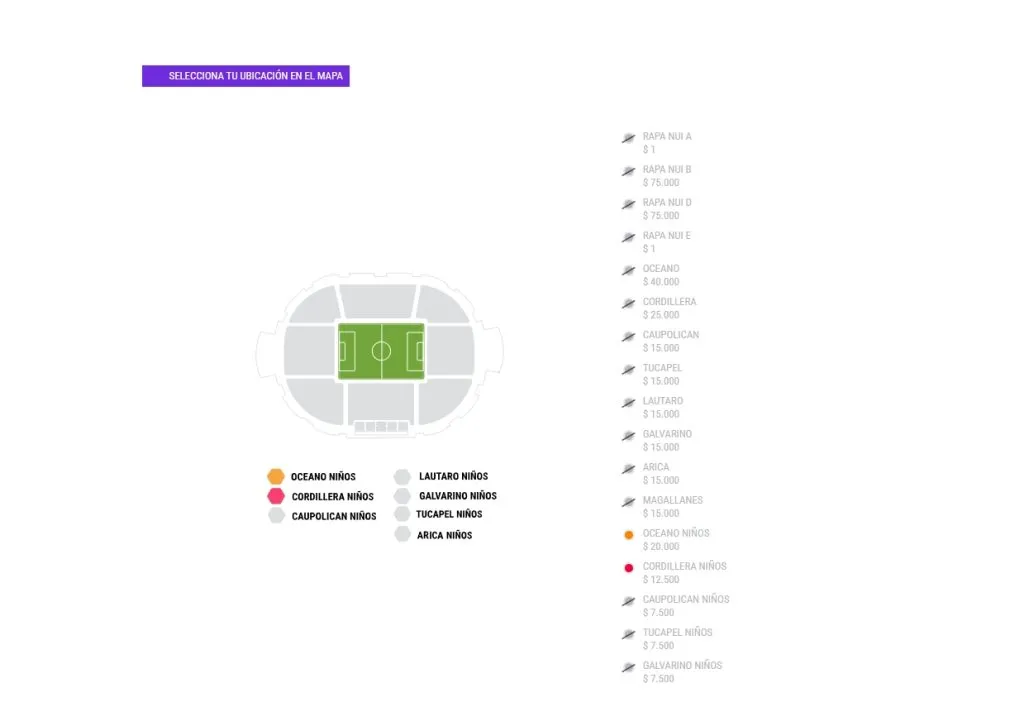Click the ticket icon beside OCEANO

pos(628,270)
